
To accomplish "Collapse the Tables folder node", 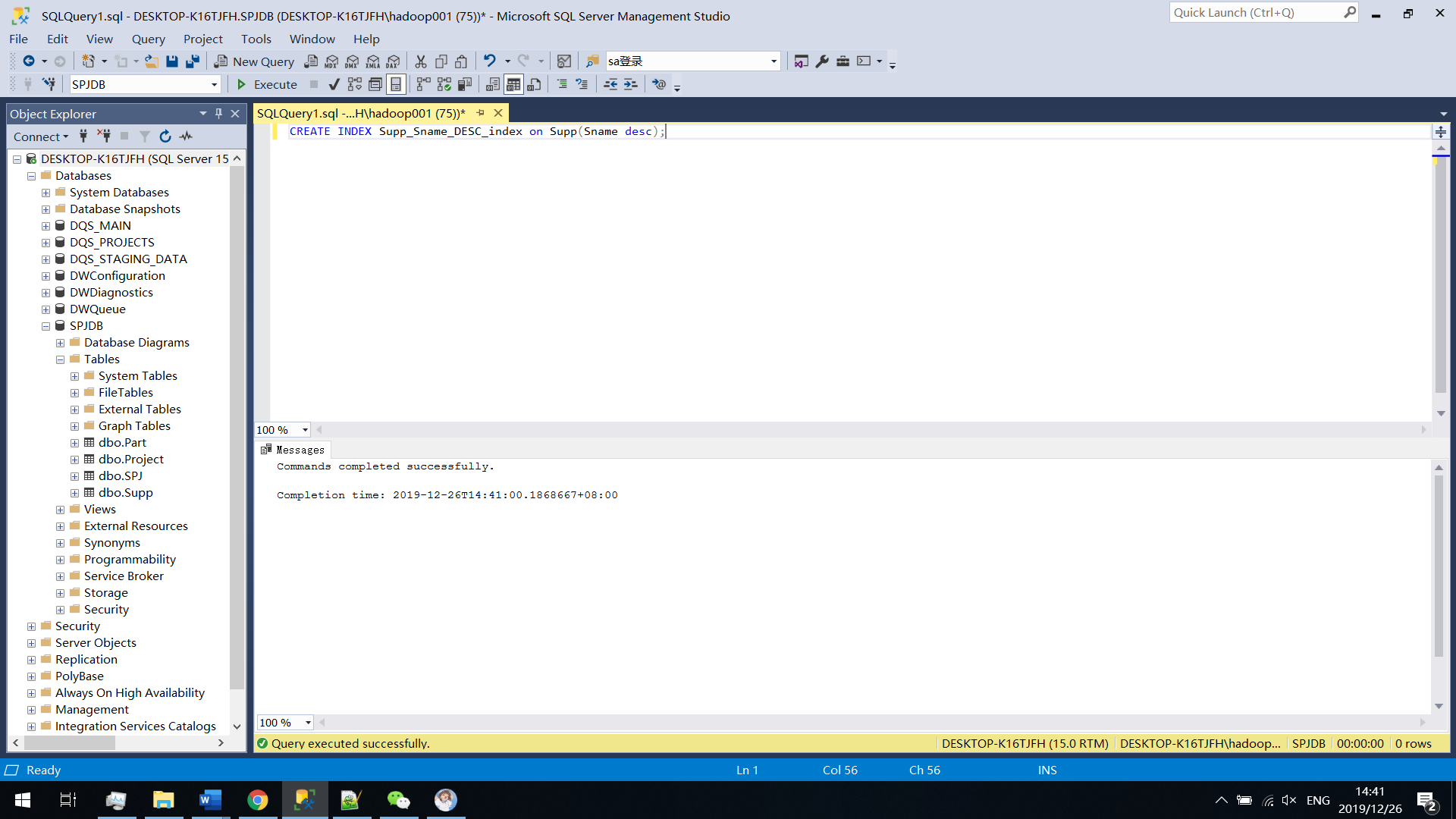I will (x=60, y=359).
